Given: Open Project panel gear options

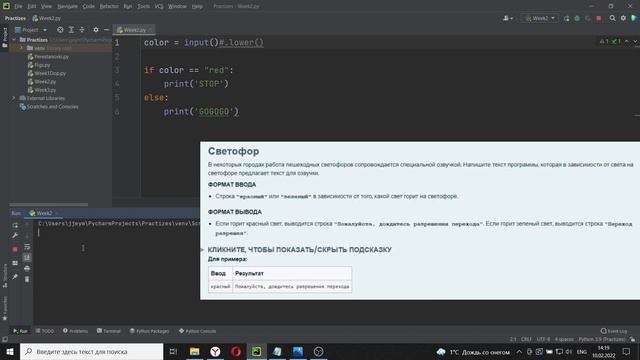Looking at the screenshot, I should (x=96, y=30).
